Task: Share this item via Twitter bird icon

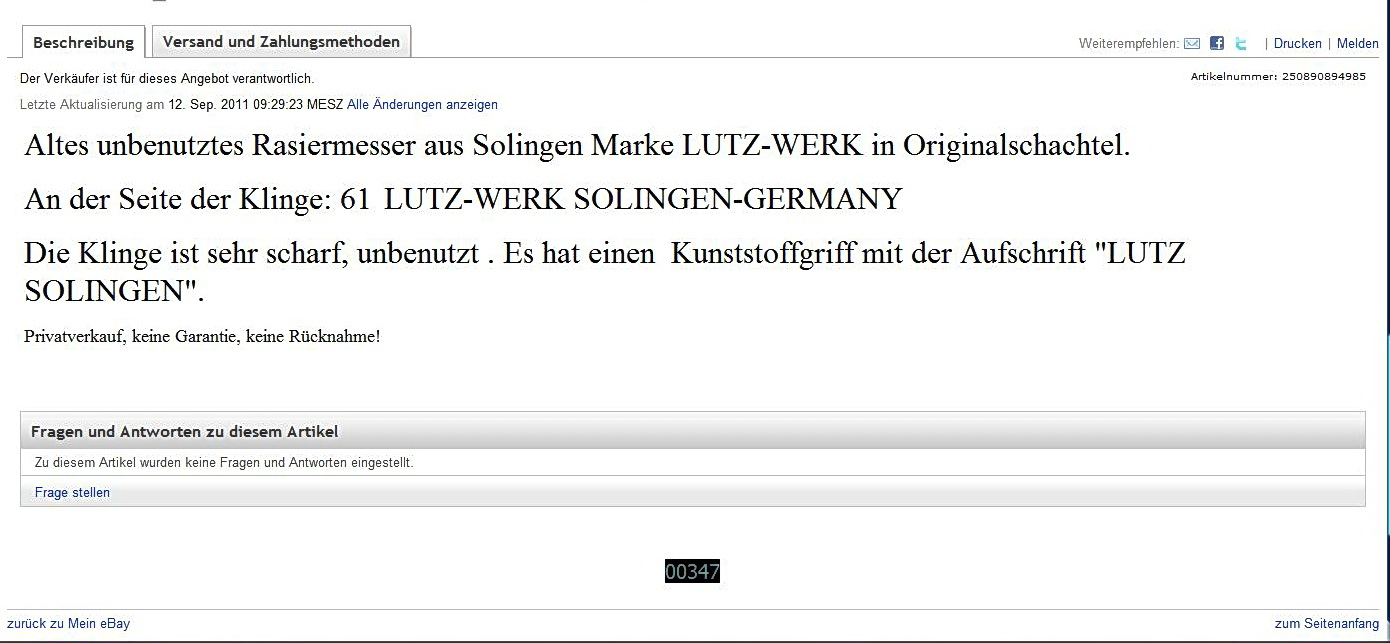Action: click(1241, 44)
